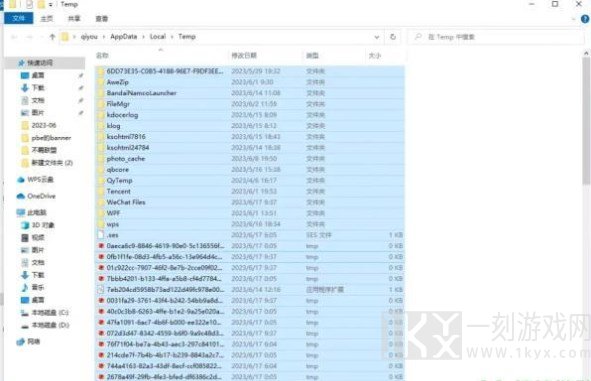Switch to the 共享 ribbon tab

[74, 18]
